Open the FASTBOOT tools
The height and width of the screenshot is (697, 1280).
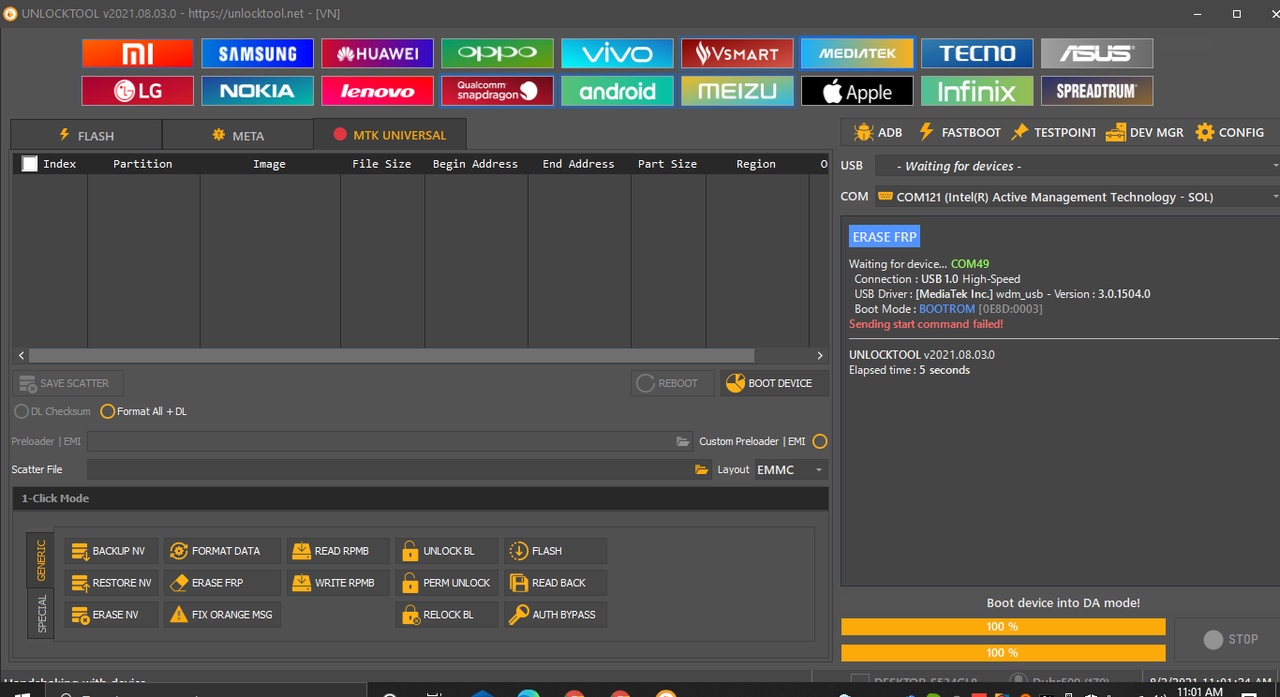tap(959, 132)
